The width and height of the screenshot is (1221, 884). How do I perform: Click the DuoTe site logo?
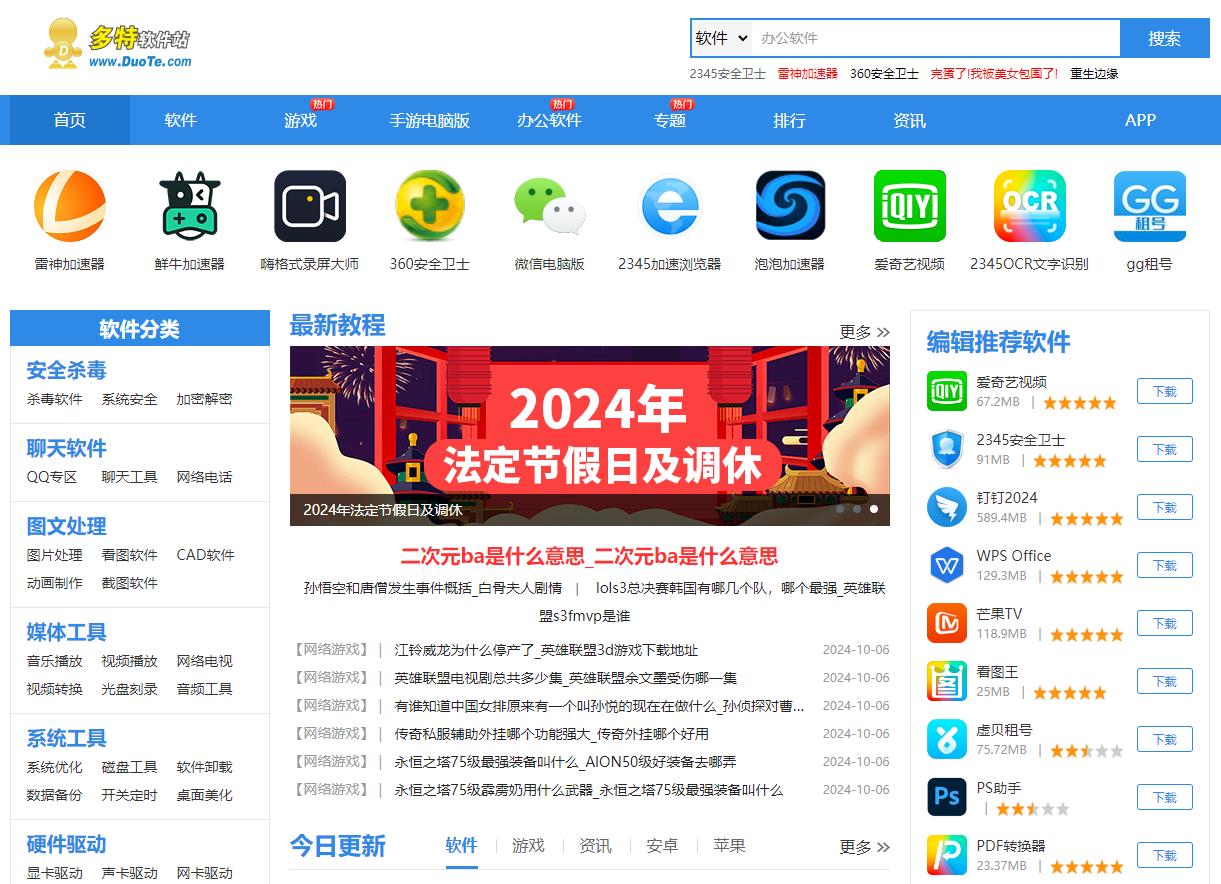coord(116,44)
